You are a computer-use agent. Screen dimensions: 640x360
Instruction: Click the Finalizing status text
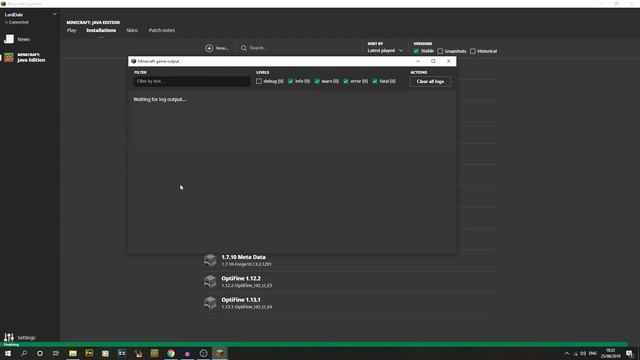(11, 344)
